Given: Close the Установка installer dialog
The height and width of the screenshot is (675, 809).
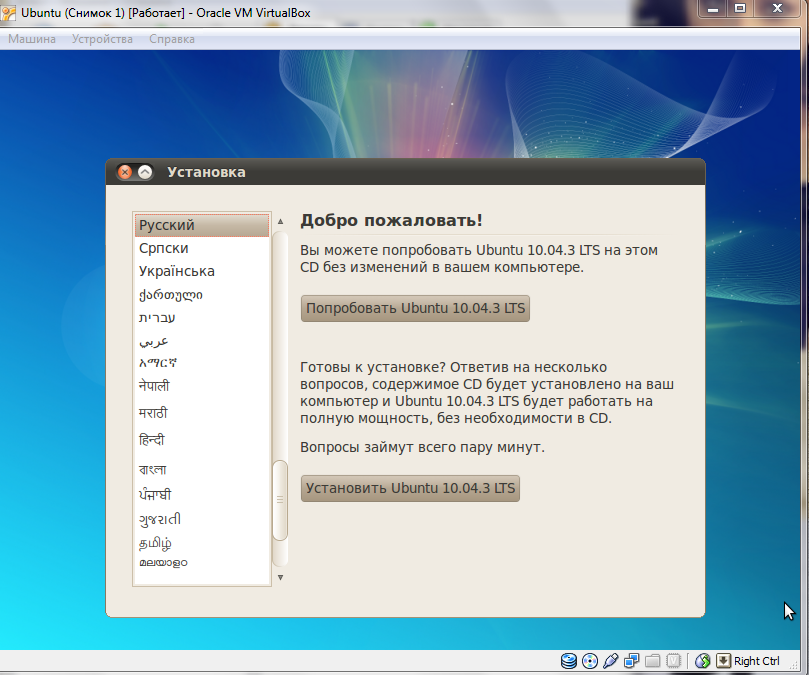Looking at the screenshot, I should [124, 172].
